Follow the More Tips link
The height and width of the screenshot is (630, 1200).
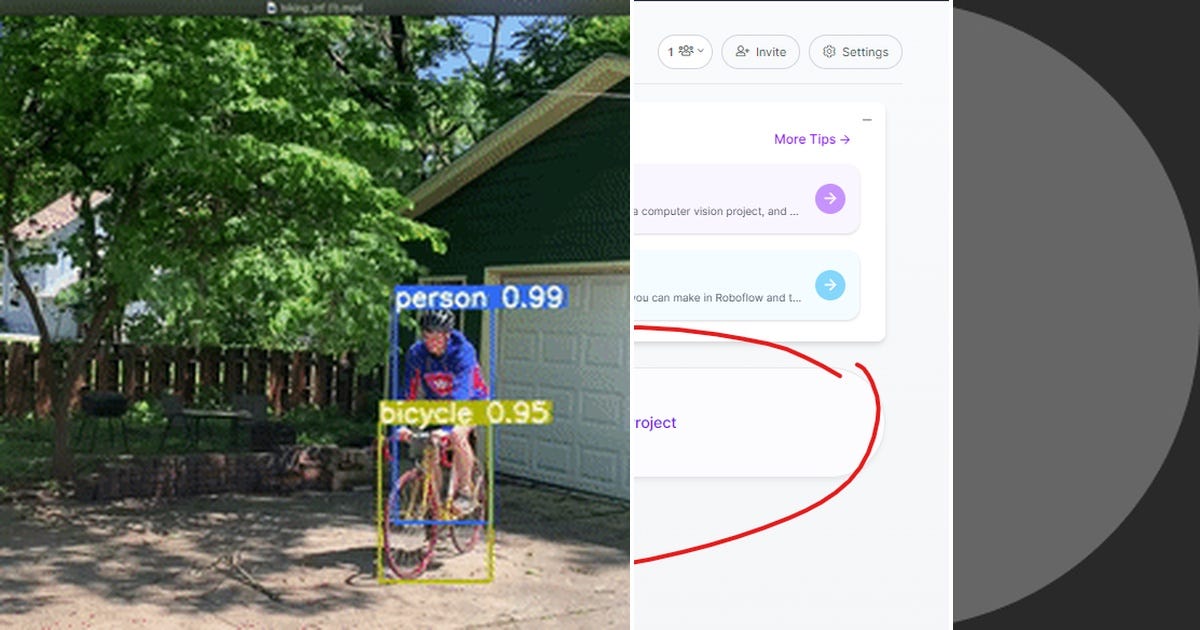coord(812,139)
